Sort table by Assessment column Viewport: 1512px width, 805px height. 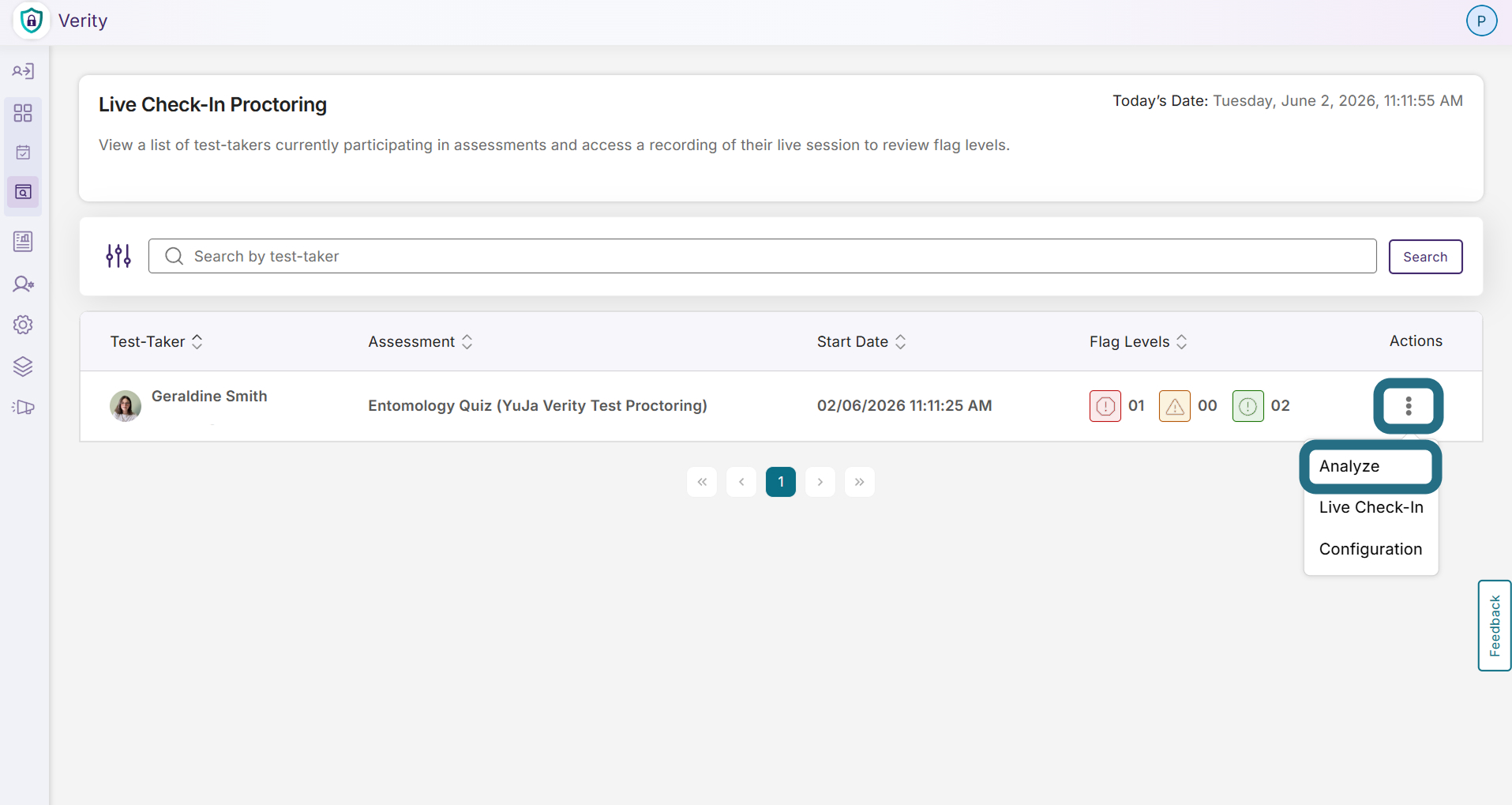click(x=467, y=341)
